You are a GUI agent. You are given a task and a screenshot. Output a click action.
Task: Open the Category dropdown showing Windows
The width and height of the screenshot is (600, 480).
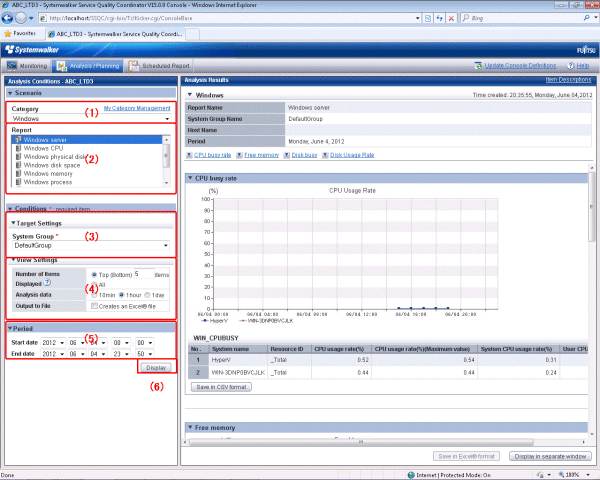(x=91, y=119)
